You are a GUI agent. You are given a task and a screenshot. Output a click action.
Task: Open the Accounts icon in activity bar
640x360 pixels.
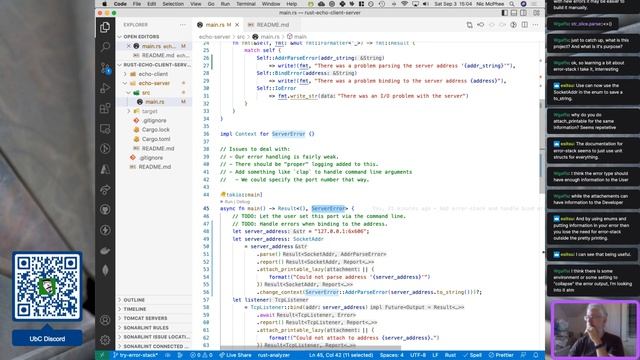coord(105,320)
